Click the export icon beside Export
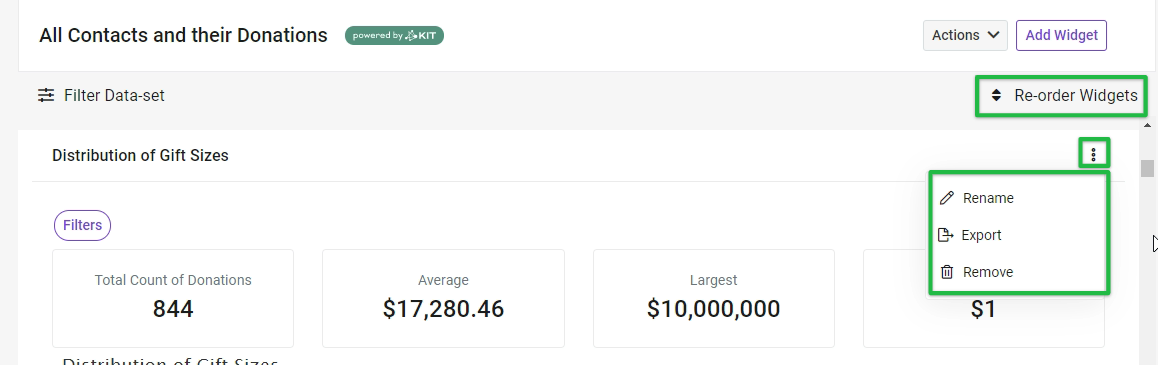Image resolution: width=1158 pixels, height=365 pixels. point(945,235)
